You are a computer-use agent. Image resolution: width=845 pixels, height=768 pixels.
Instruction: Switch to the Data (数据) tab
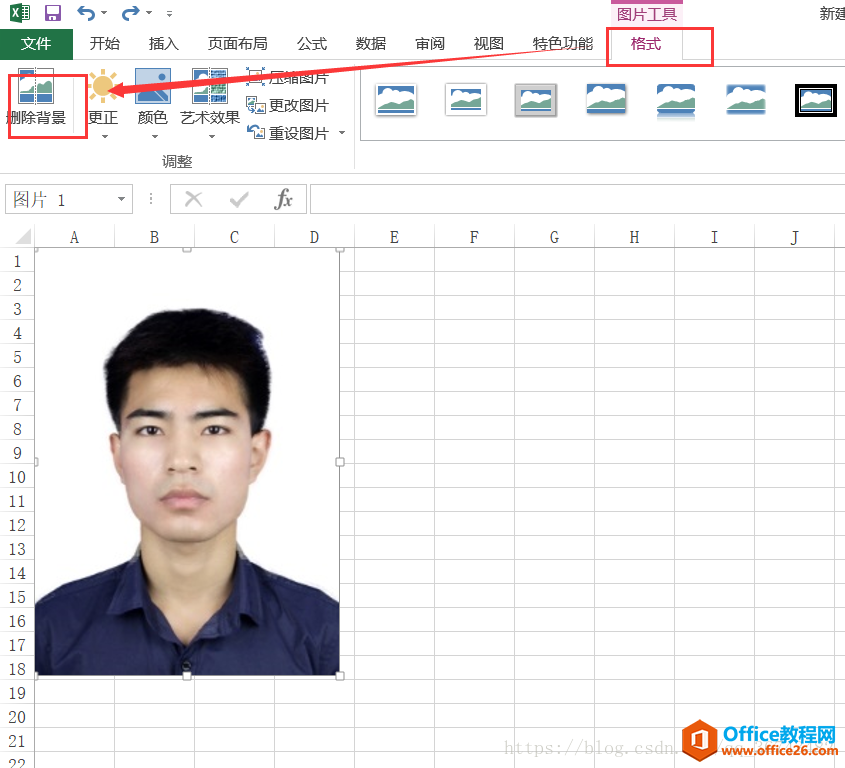point(371,44)
